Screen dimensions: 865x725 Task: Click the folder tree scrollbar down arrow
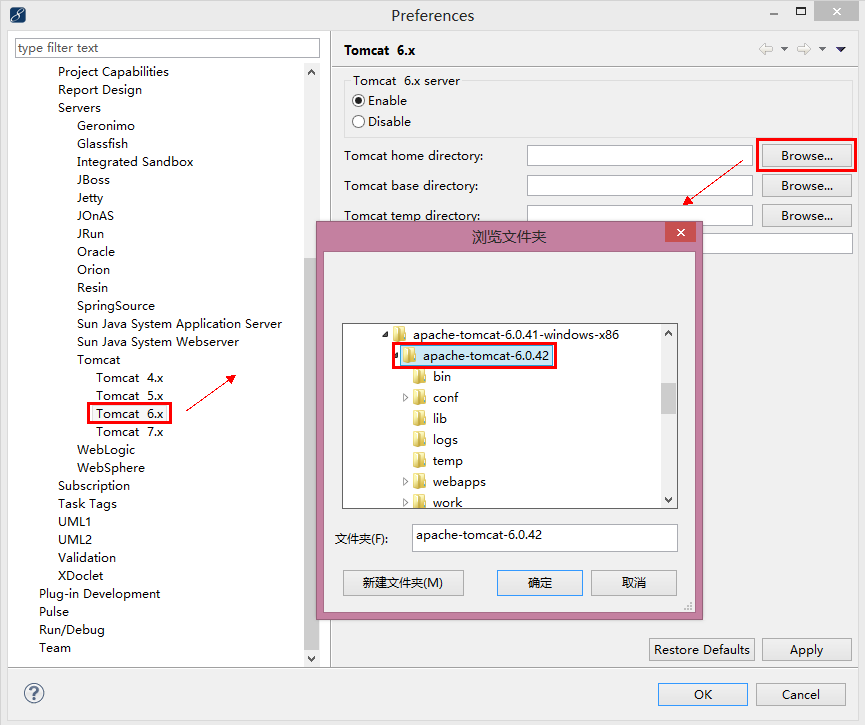tap(668, 500)
